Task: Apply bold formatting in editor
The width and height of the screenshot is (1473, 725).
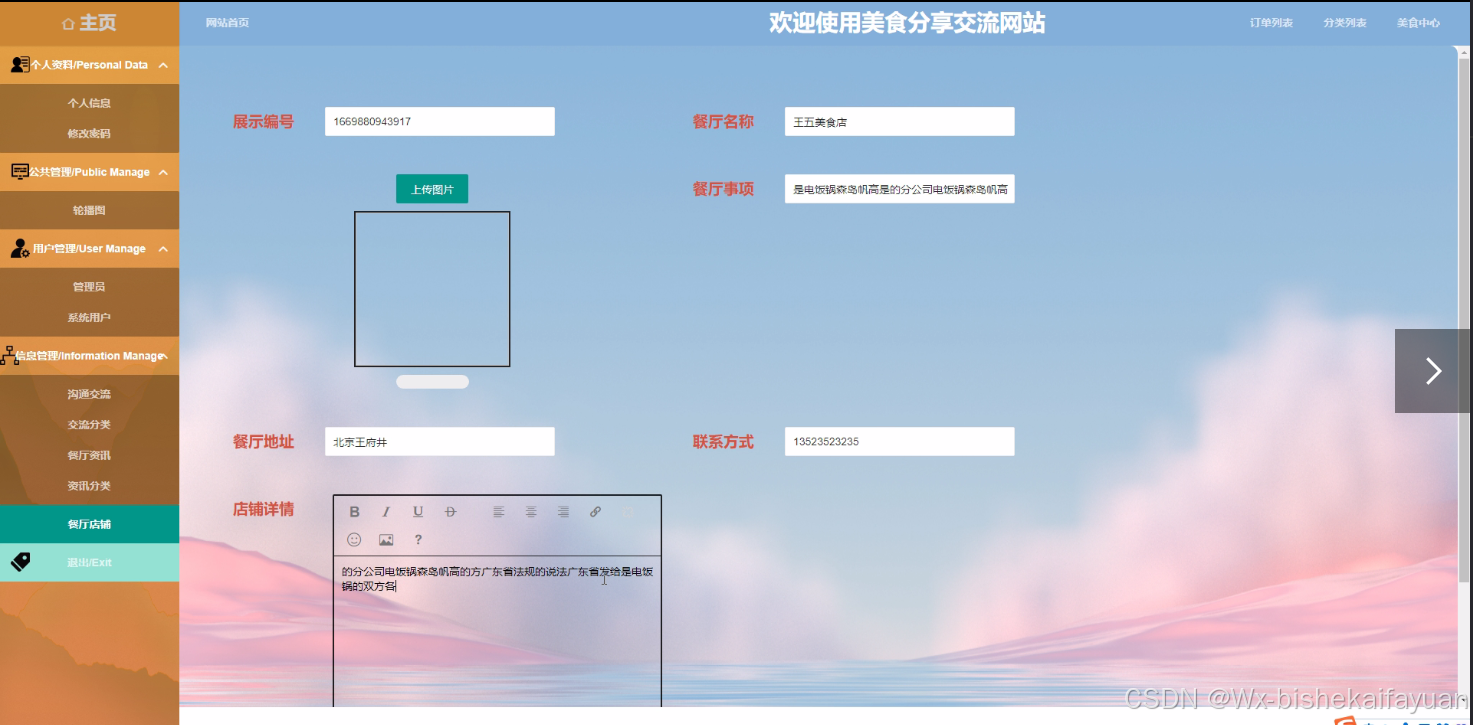Action: (354, 512)
